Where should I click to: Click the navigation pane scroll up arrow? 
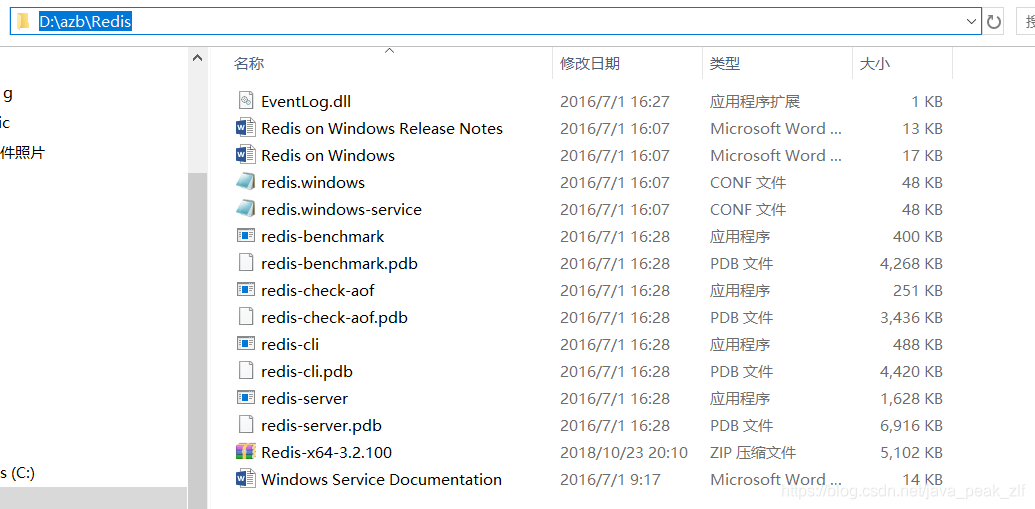[197, 58]
